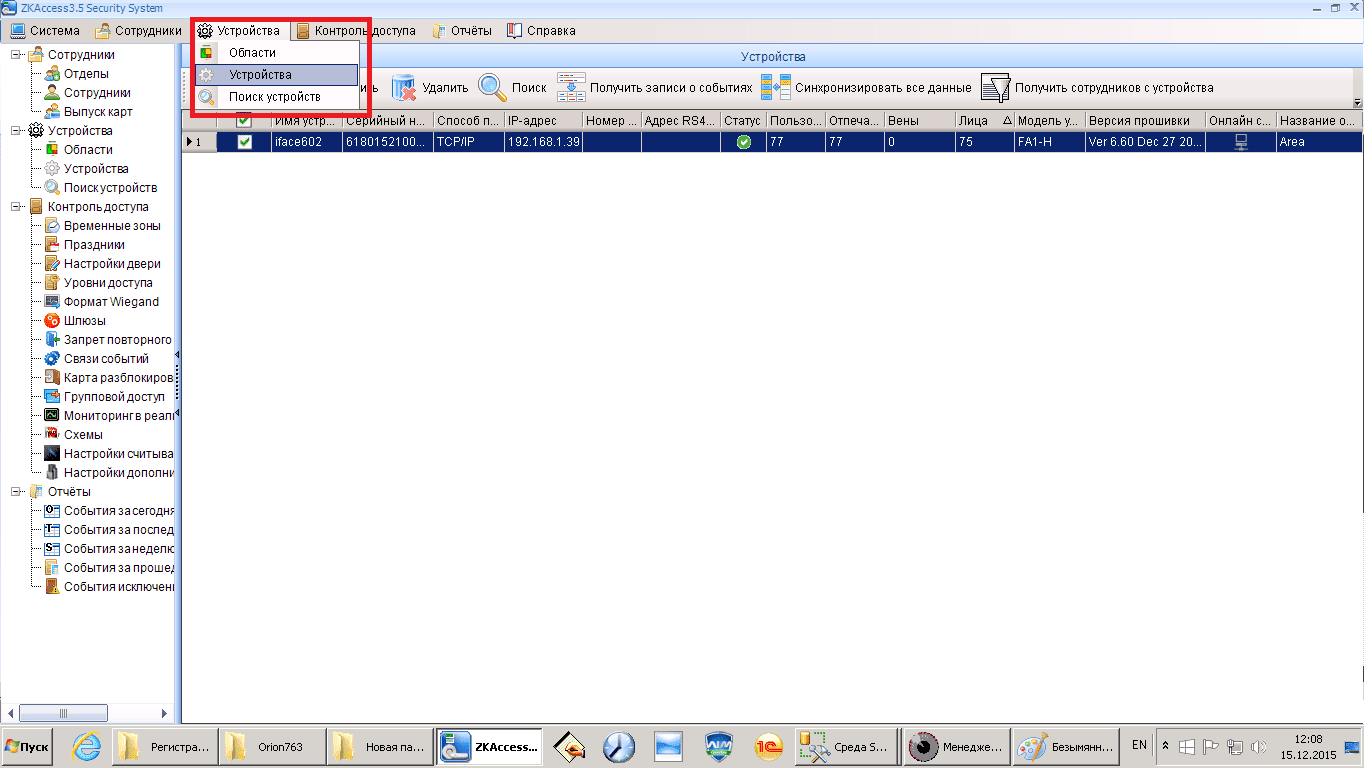Click Получить сотрудников с устройства icon
The width and height of the screenshot is (1364, 768).
tap(995, 88)
